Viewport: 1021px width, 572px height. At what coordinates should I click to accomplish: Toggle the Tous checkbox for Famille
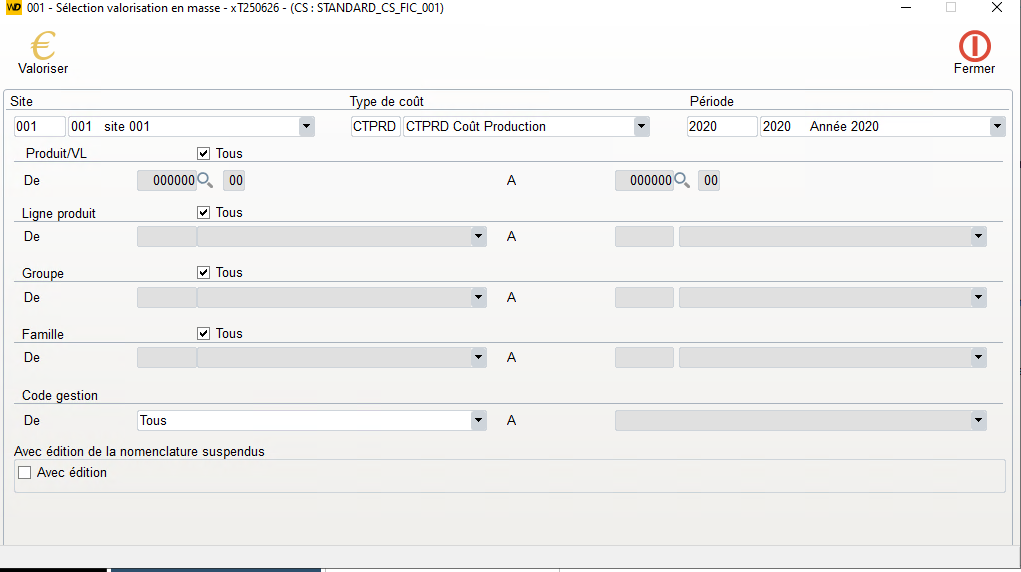pyautogui.click(x=204, y=334)
